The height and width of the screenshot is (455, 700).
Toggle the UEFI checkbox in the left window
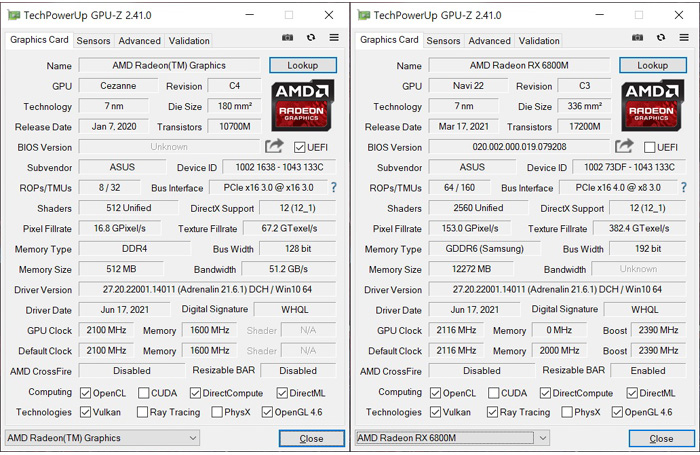click(x=300, y=147)
